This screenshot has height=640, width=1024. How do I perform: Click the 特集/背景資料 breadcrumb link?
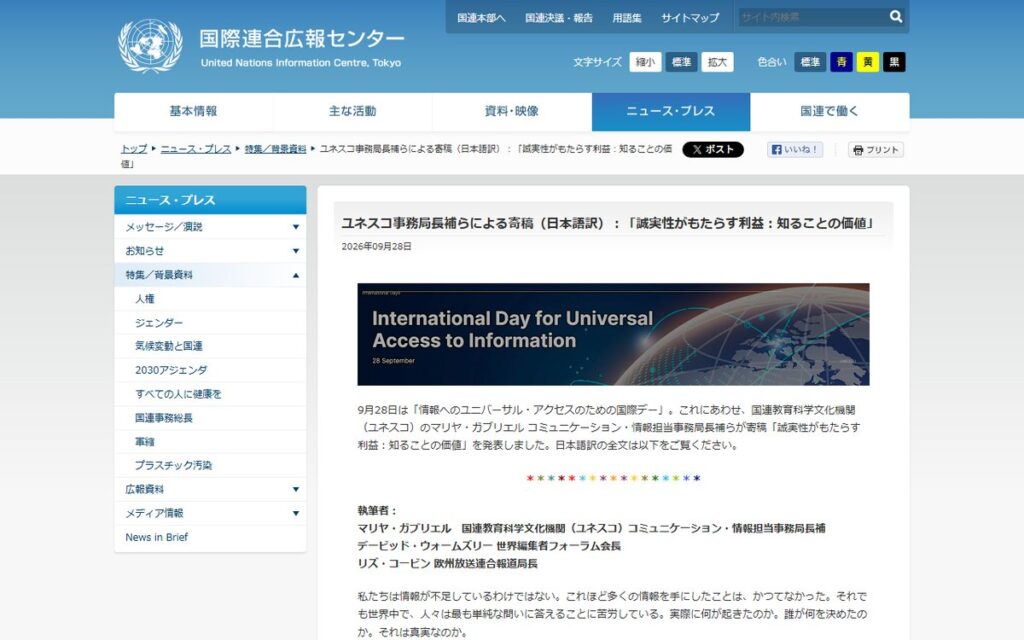tap(276, 149)
